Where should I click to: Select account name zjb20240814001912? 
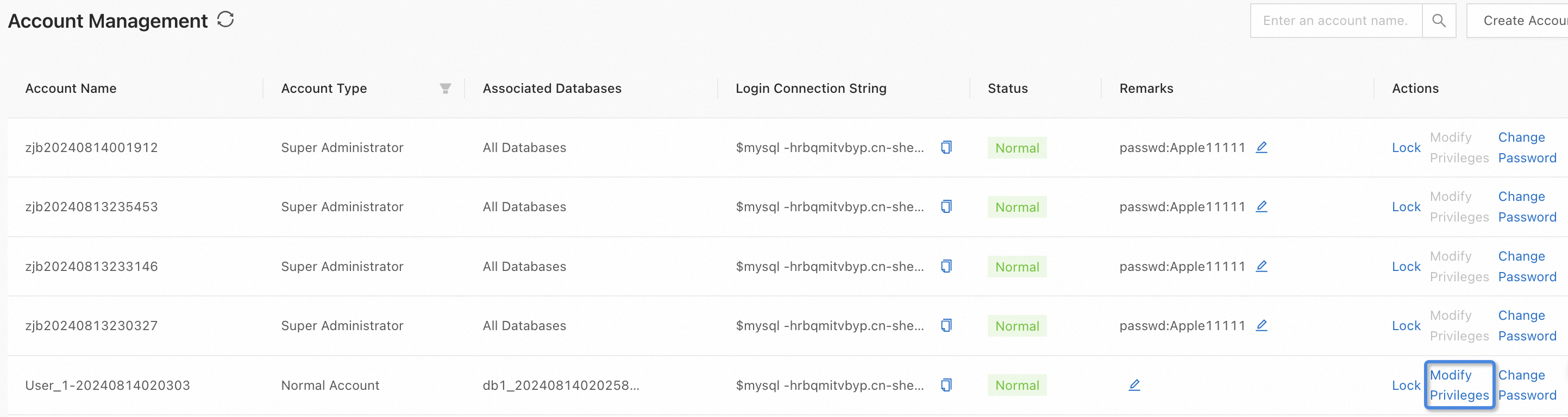tap(91, 148)
